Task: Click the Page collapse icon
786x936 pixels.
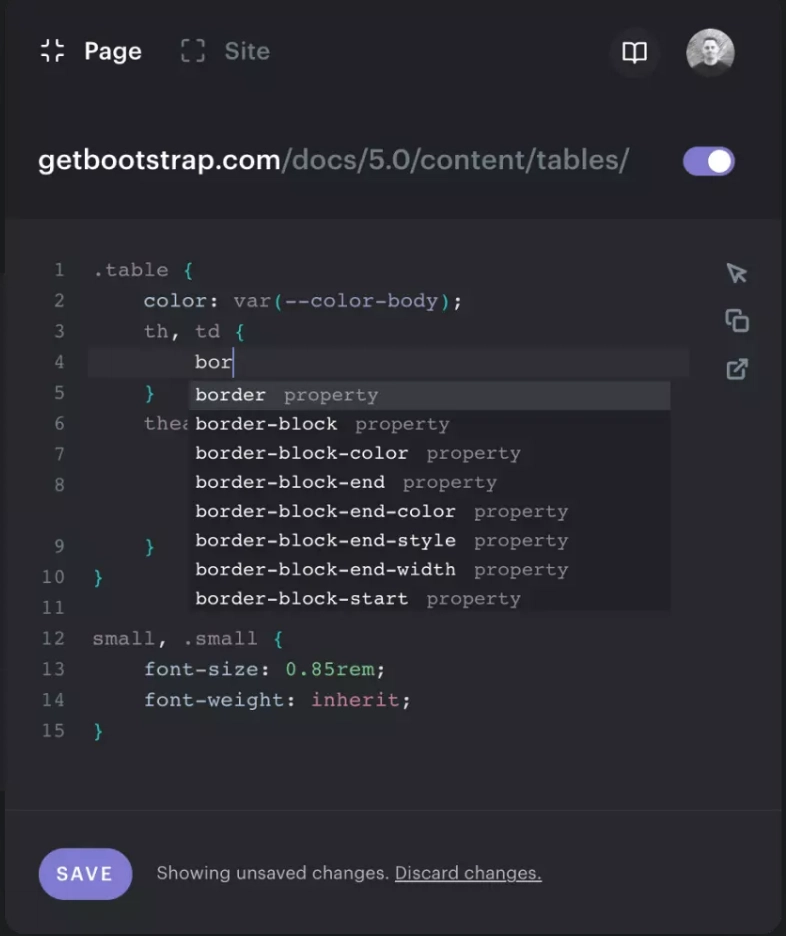Action: tap(53, 51)
